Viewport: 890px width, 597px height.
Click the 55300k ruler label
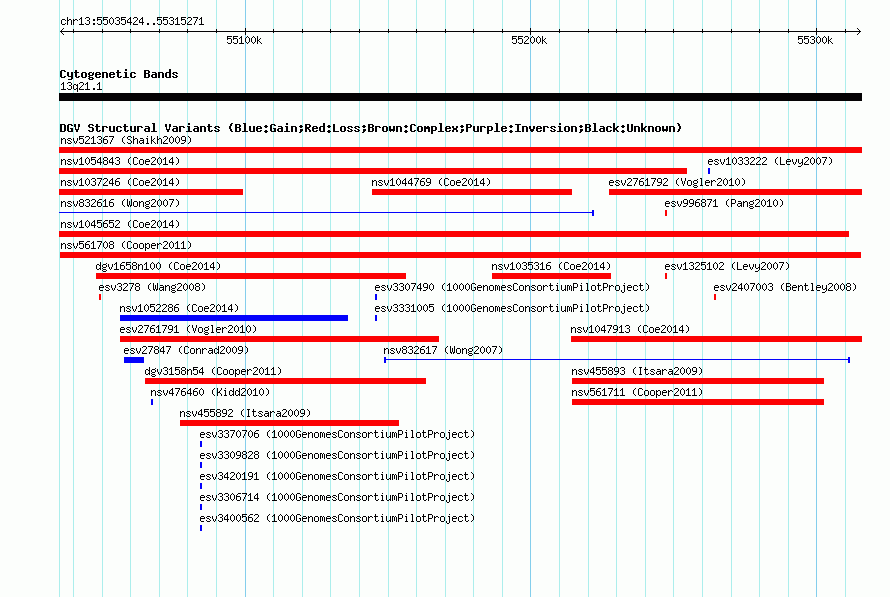pyautogui.click(x=815, y=40)
